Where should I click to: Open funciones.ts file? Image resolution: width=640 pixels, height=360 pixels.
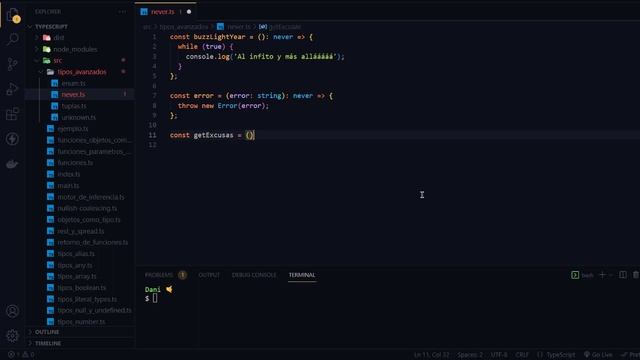[x=75, y=163]
